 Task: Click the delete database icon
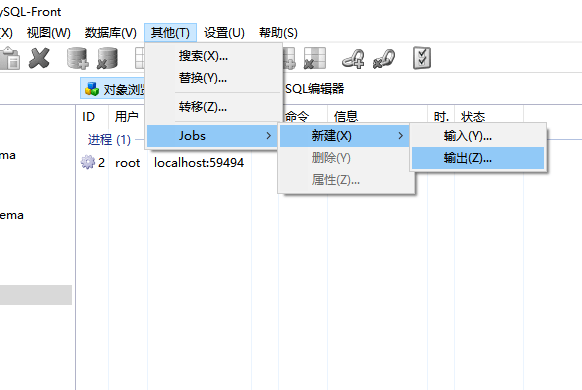tap(107, 58)
